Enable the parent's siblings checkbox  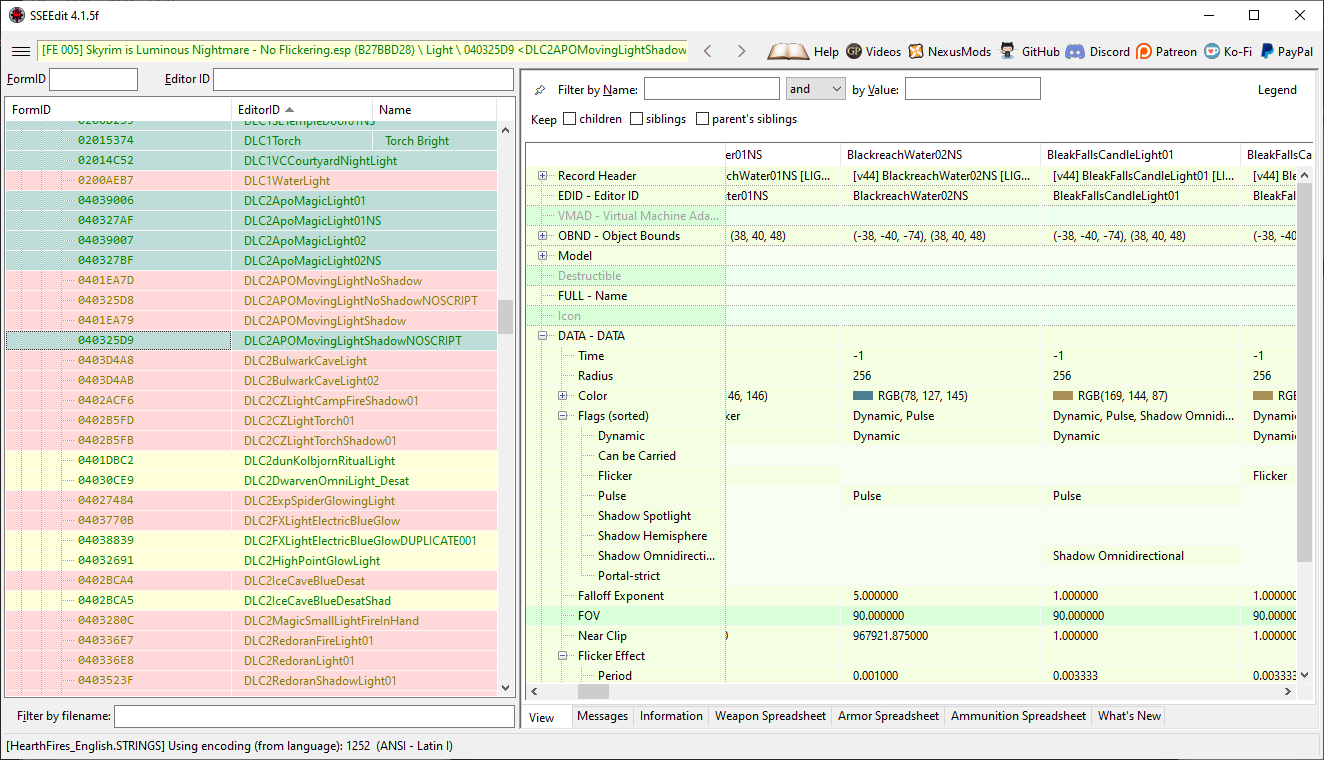tap(702, 119)
